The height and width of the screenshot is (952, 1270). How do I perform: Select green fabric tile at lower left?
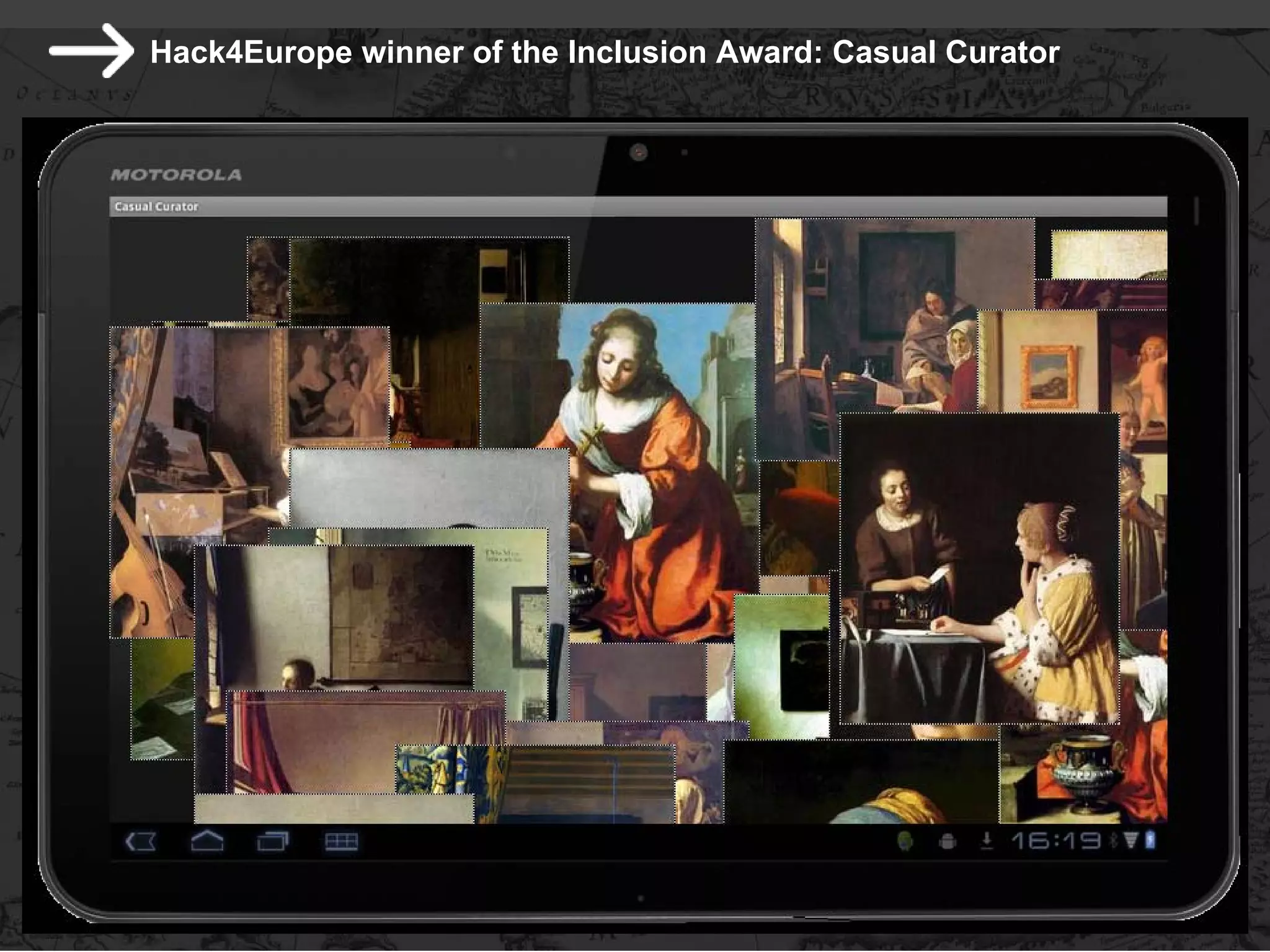pyautogui.click(x=162, y=699)
